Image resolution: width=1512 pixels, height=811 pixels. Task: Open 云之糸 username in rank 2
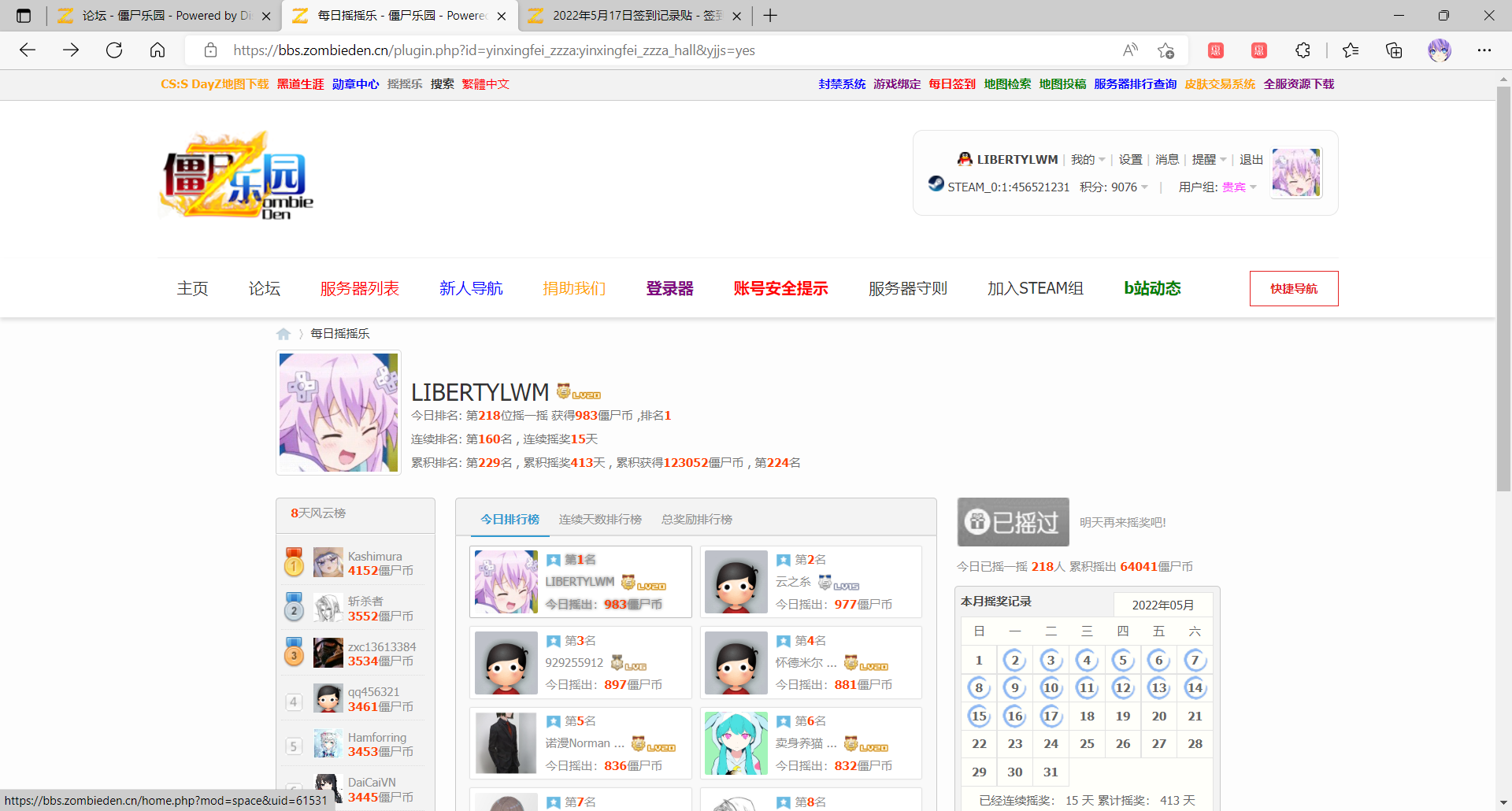coord(793,582)
